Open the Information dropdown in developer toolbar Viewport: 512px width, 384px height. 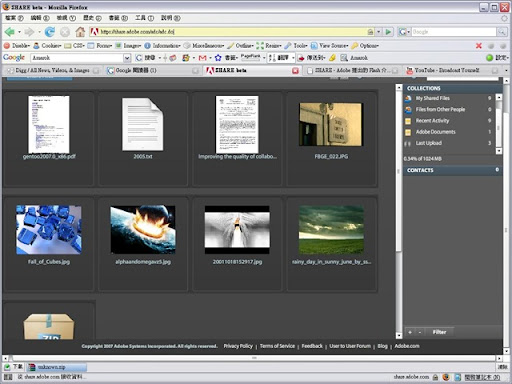[x=162, y=46]
